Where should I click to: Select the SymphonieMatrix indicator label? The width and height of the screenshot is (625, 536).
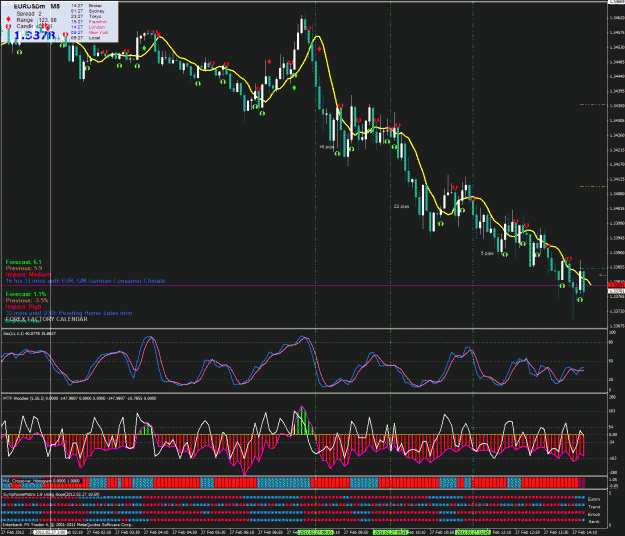[x=51, y=494]
